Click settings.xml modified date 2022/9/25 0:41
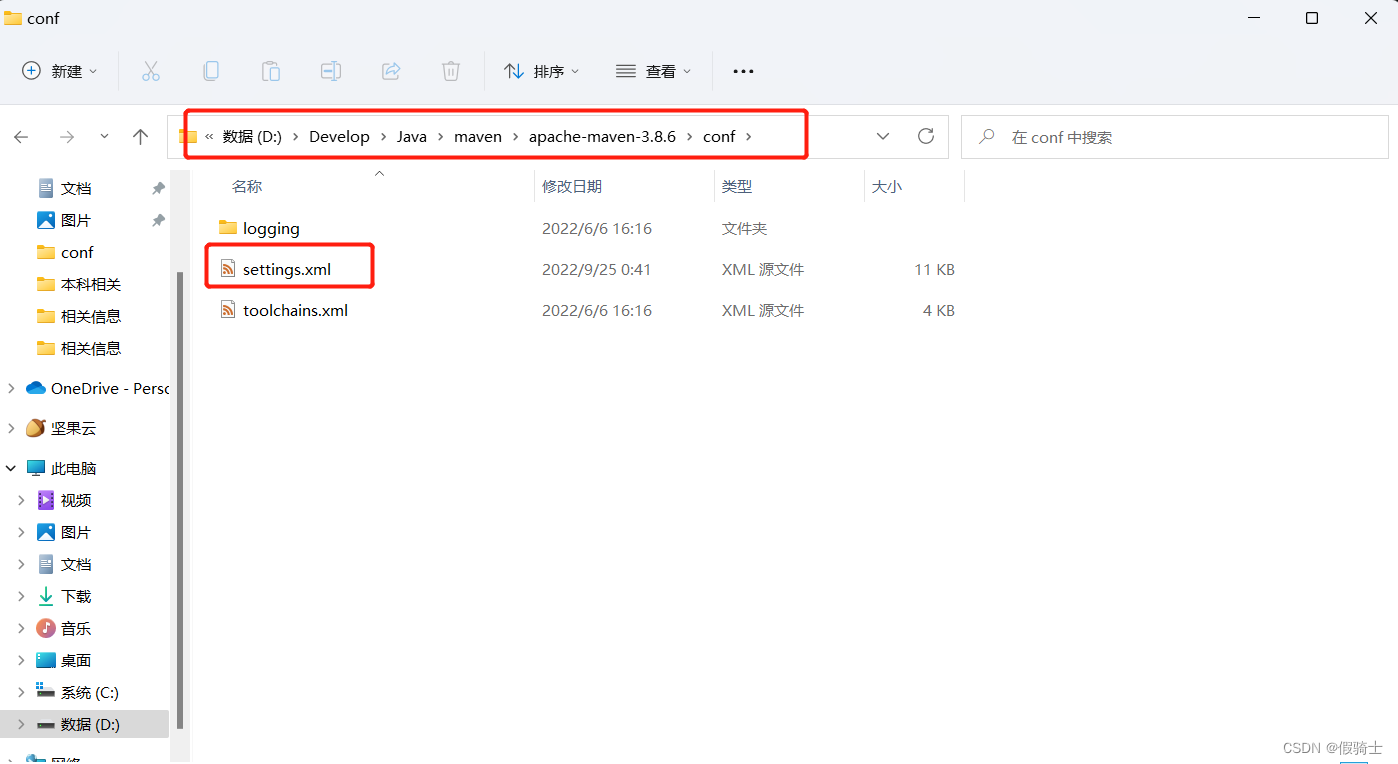This screenshot has width=1398, height=764. click(597, 269)
